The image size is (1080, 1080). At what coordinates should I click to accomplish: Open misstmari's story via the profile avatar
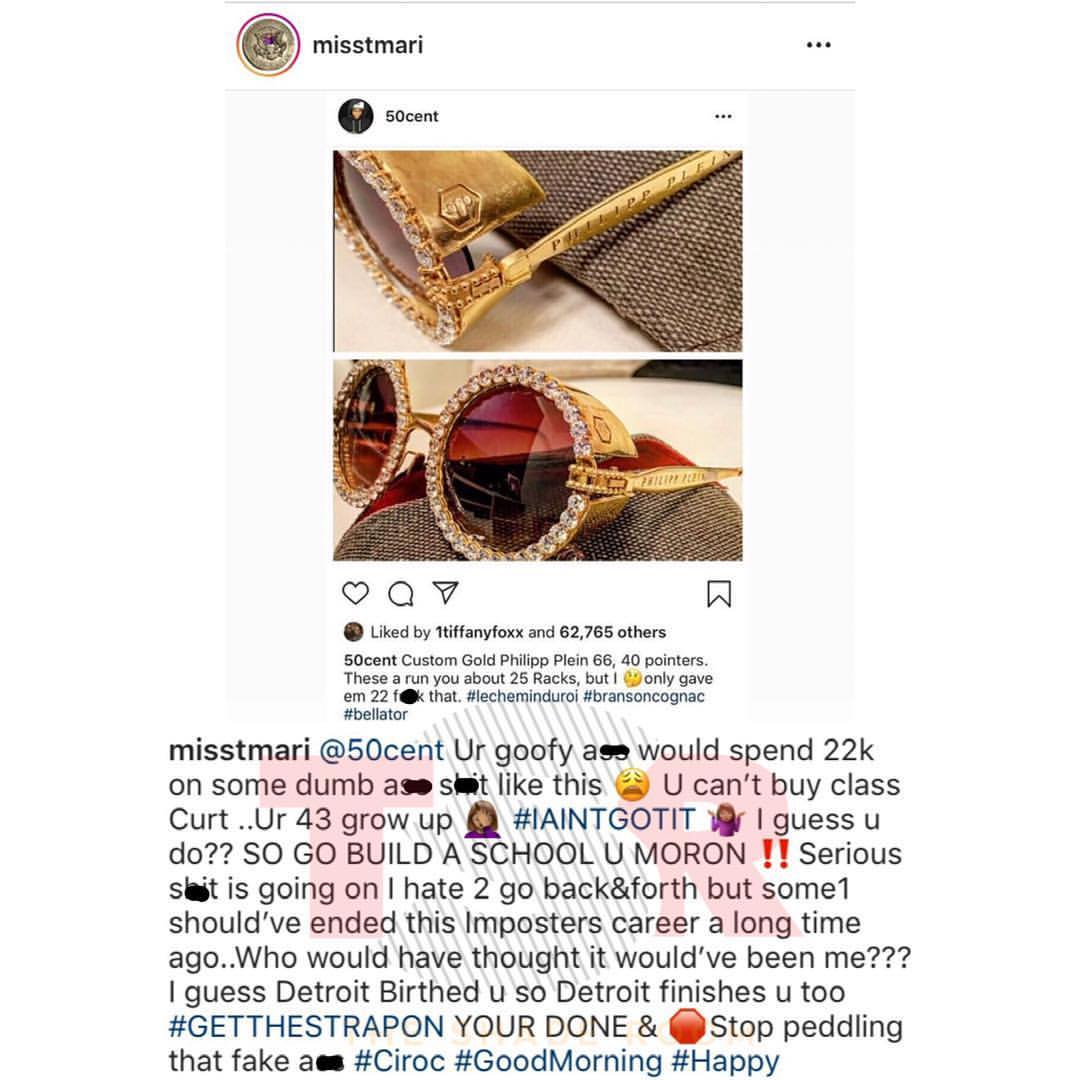point(268,45)
